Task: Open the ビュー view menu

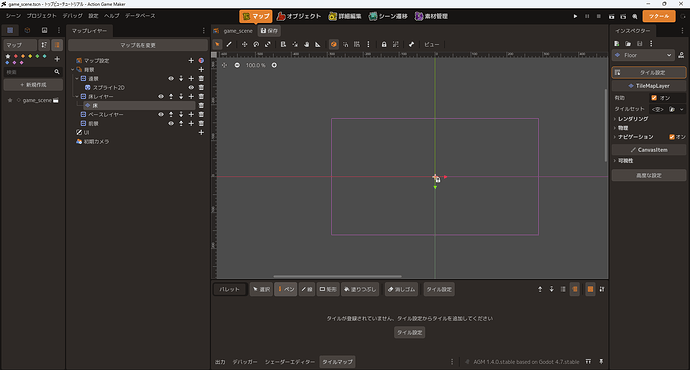Action: [431, 44]
